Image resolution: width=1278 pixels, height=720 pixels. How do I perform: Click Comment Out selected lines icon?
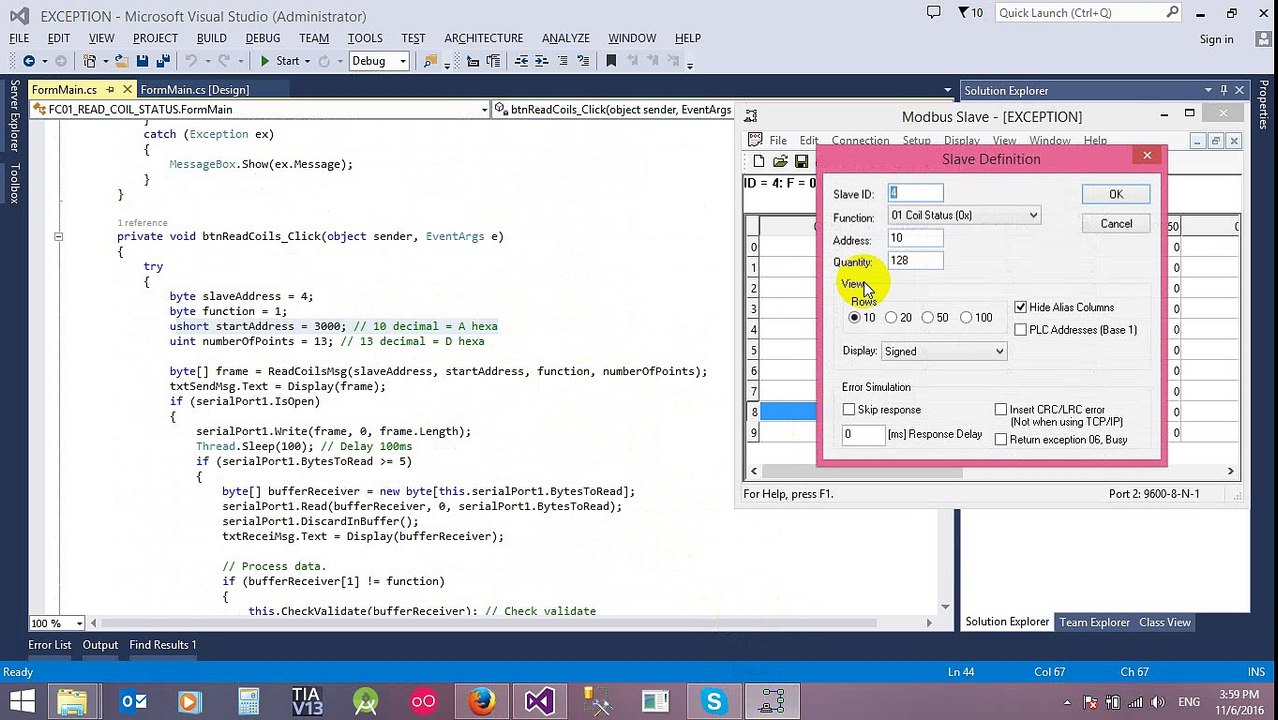coord(563,61)
